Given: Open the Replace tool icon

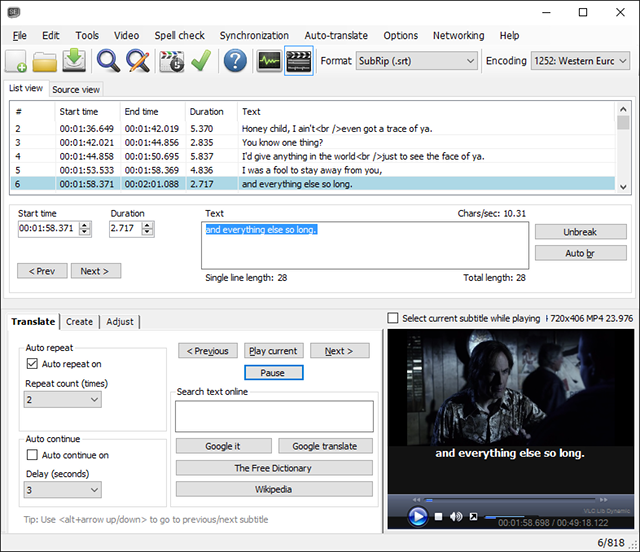Looking at the screenshot, I should pos(138,61).
